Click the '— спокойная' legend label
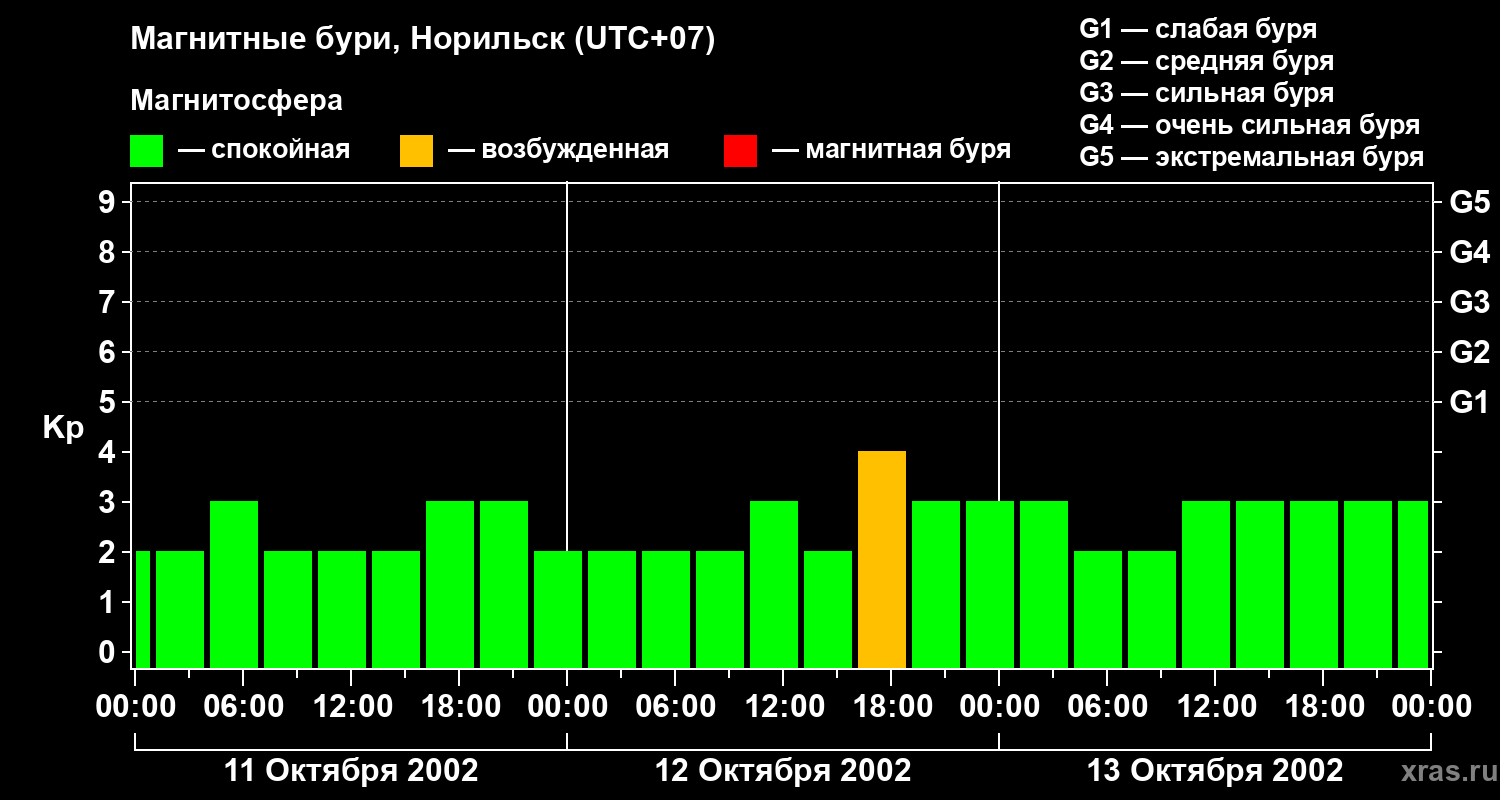Screen dimensions: 1500x800 [x=264, y=150]
